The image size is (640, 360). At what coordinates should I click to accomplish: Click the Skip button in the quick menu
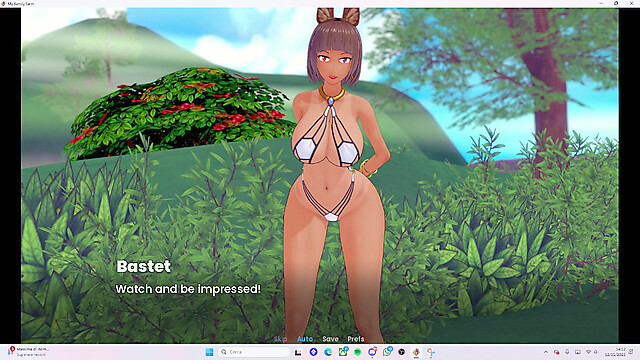[x=280, y=339]
